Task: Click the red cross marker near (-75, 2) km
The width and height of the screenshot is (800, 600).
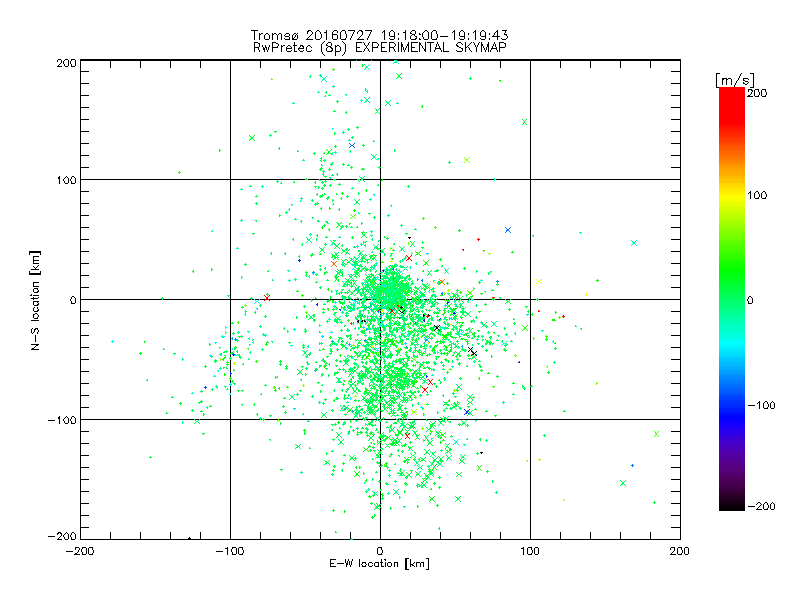Action: (x=267, y=297)
